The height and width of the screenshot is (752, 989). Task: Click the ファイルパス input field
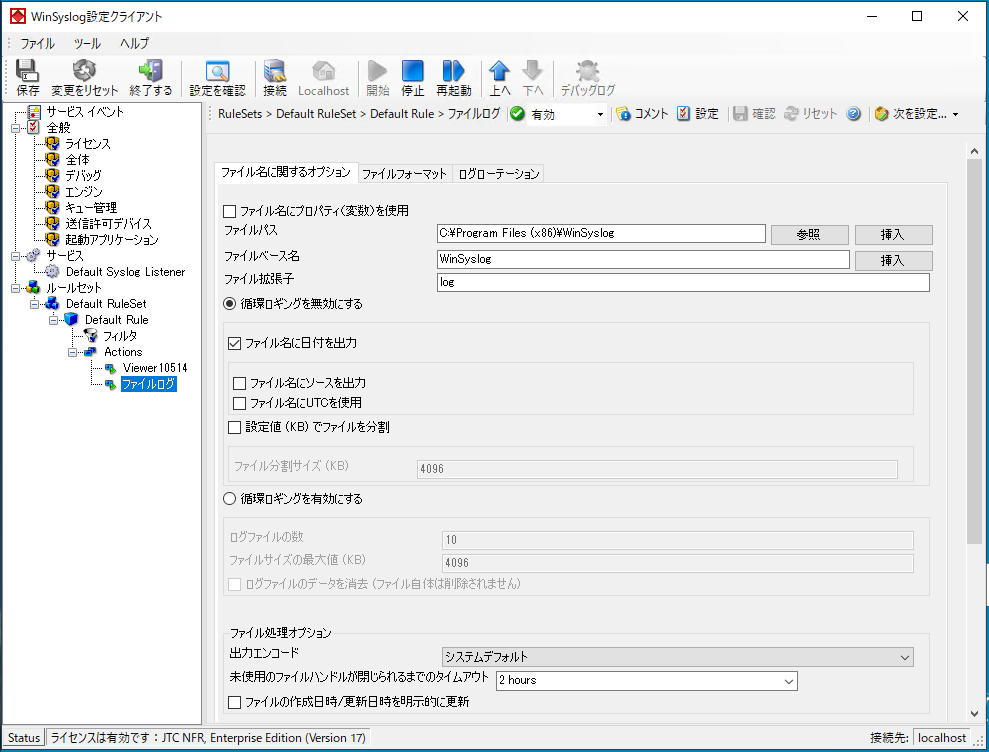[x=601, y=233]
